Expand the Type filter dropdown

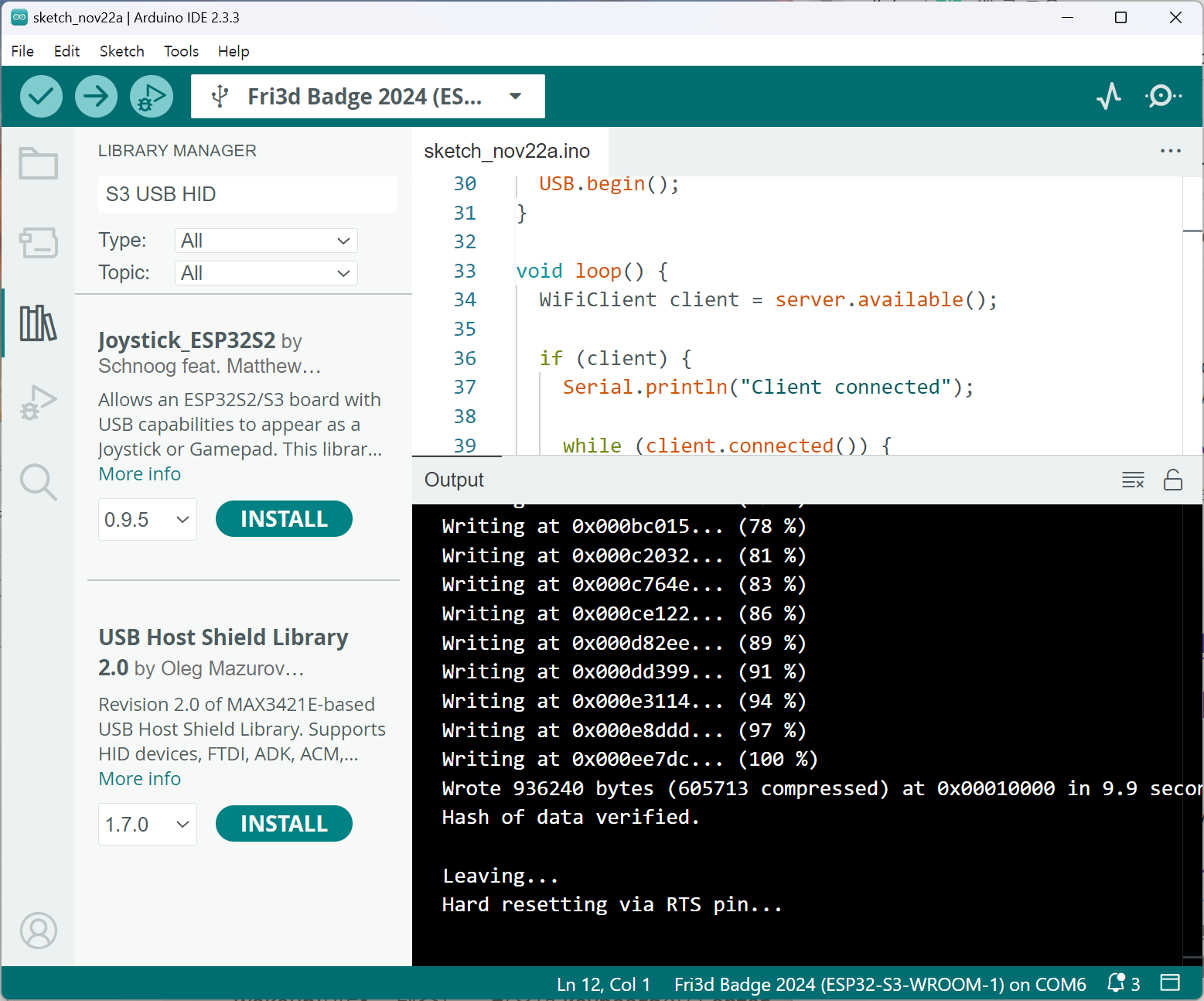tap(266, 241)
